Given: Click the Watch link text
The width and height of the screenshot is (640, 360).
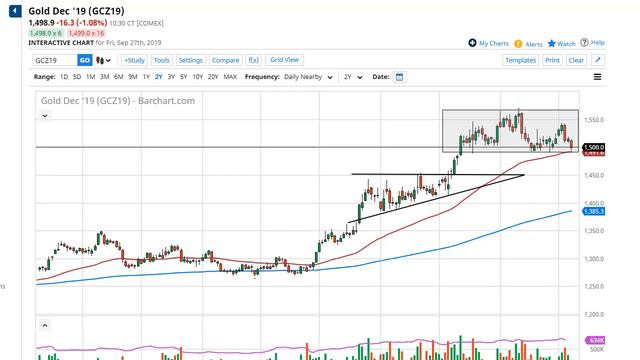Looking at the screenshot, I should click(x=566, y=44).
